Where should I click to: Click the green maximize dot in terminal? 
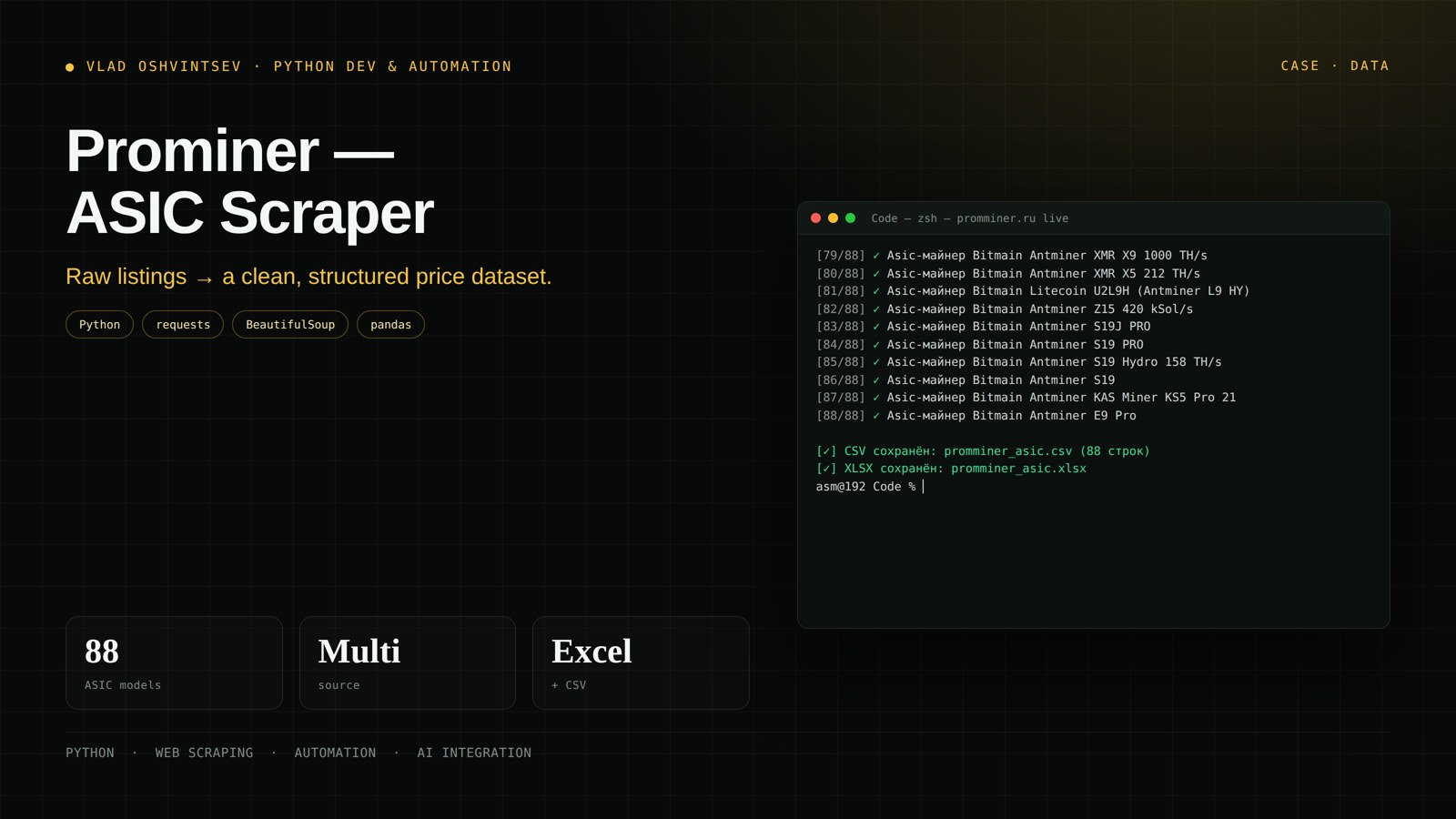(850, 218)
